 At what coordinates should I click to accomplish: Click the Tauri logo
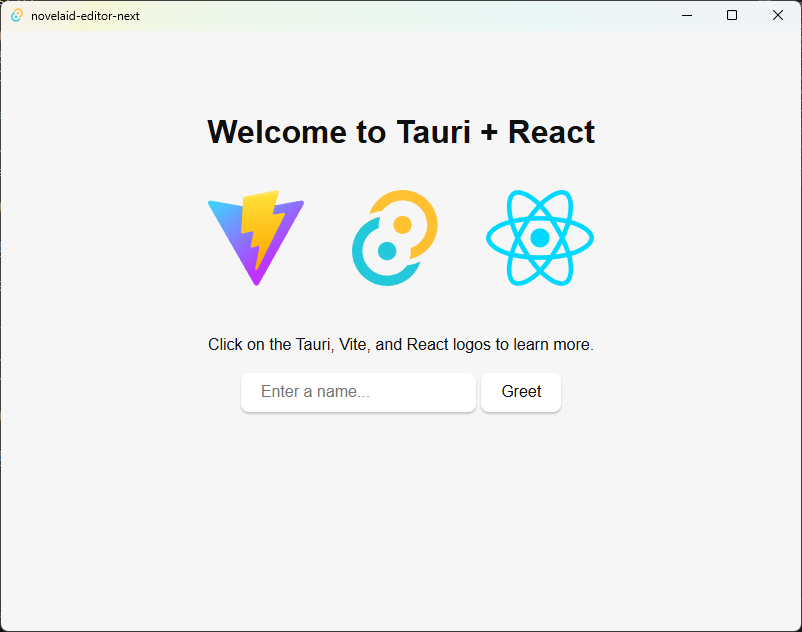(x=395, y=237)
